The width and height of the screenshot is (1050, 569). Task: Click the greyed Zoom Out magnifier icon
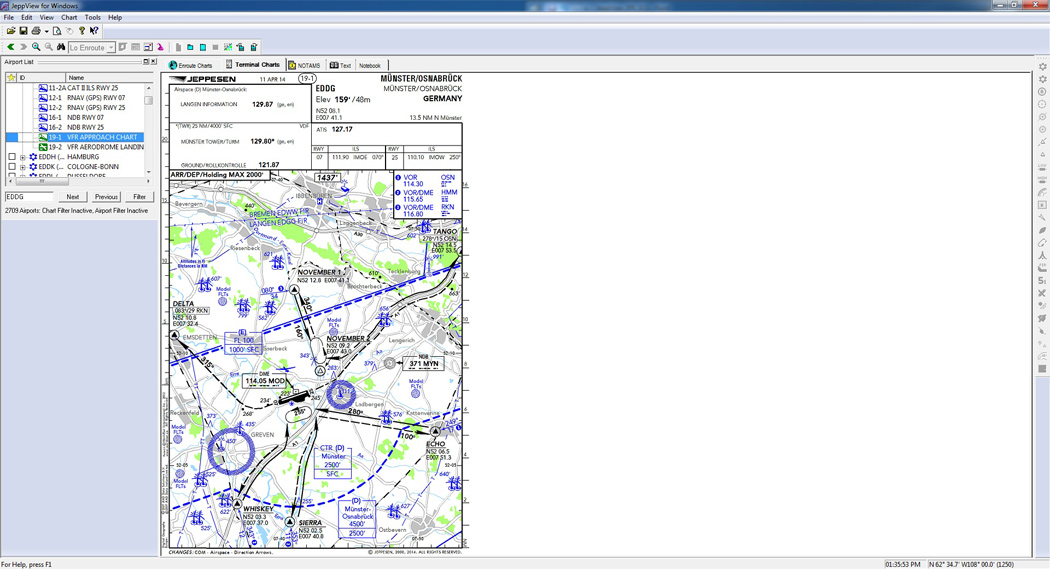(x=49, y=47)
